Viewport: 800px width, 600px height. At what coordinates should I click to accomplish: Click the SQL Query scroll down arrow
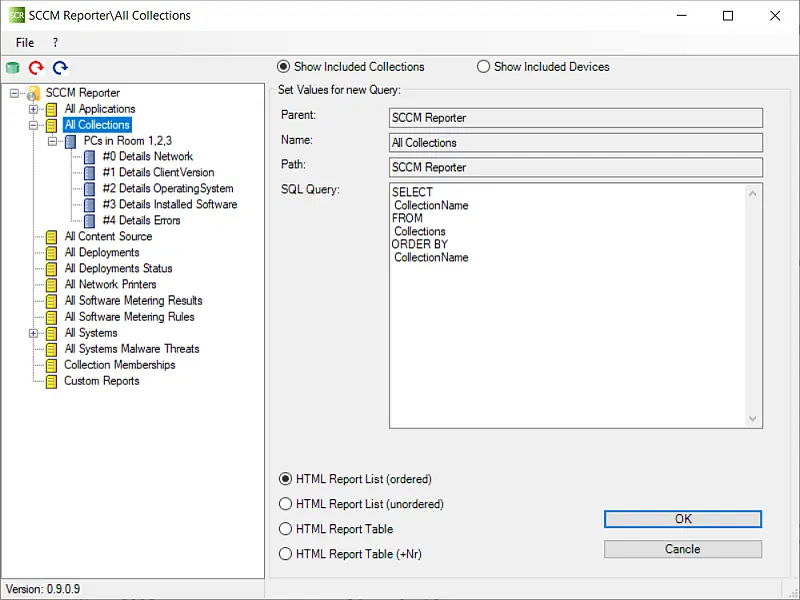pyautogui.click(x=753, y=419)
